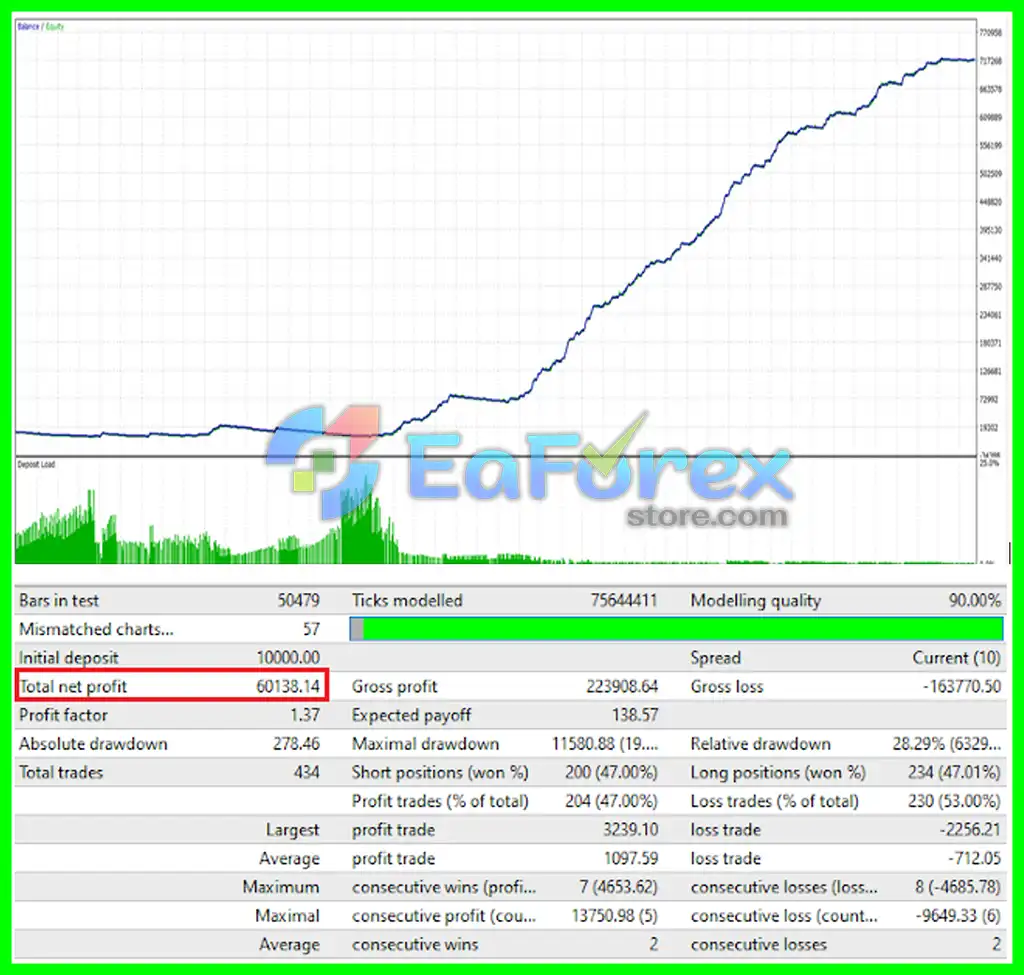The height and width of the screenshot is (975, 1024).
Task: Select the 'Long positions (won %)' label
Action: (x=778, y=773)
